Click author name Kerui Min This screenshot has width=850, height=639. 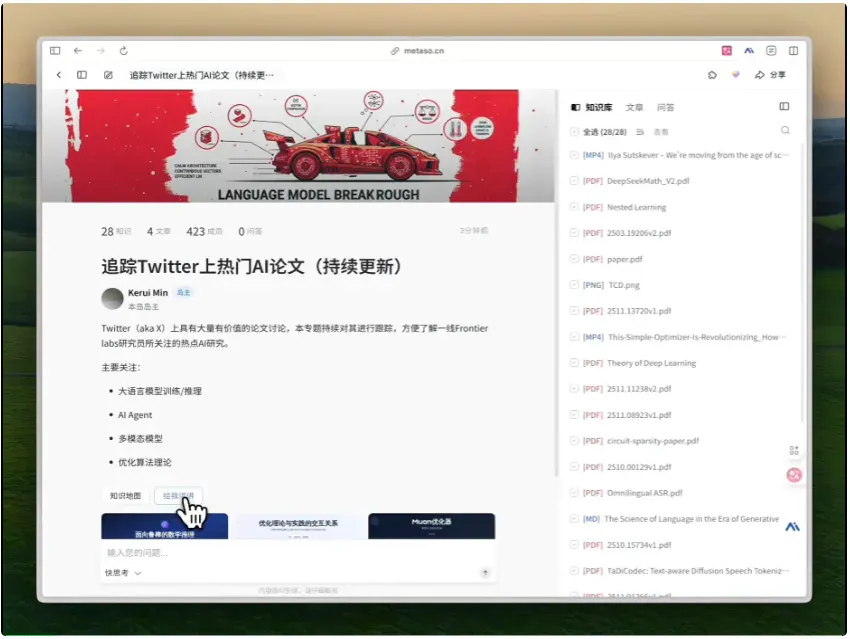point(148,293)
